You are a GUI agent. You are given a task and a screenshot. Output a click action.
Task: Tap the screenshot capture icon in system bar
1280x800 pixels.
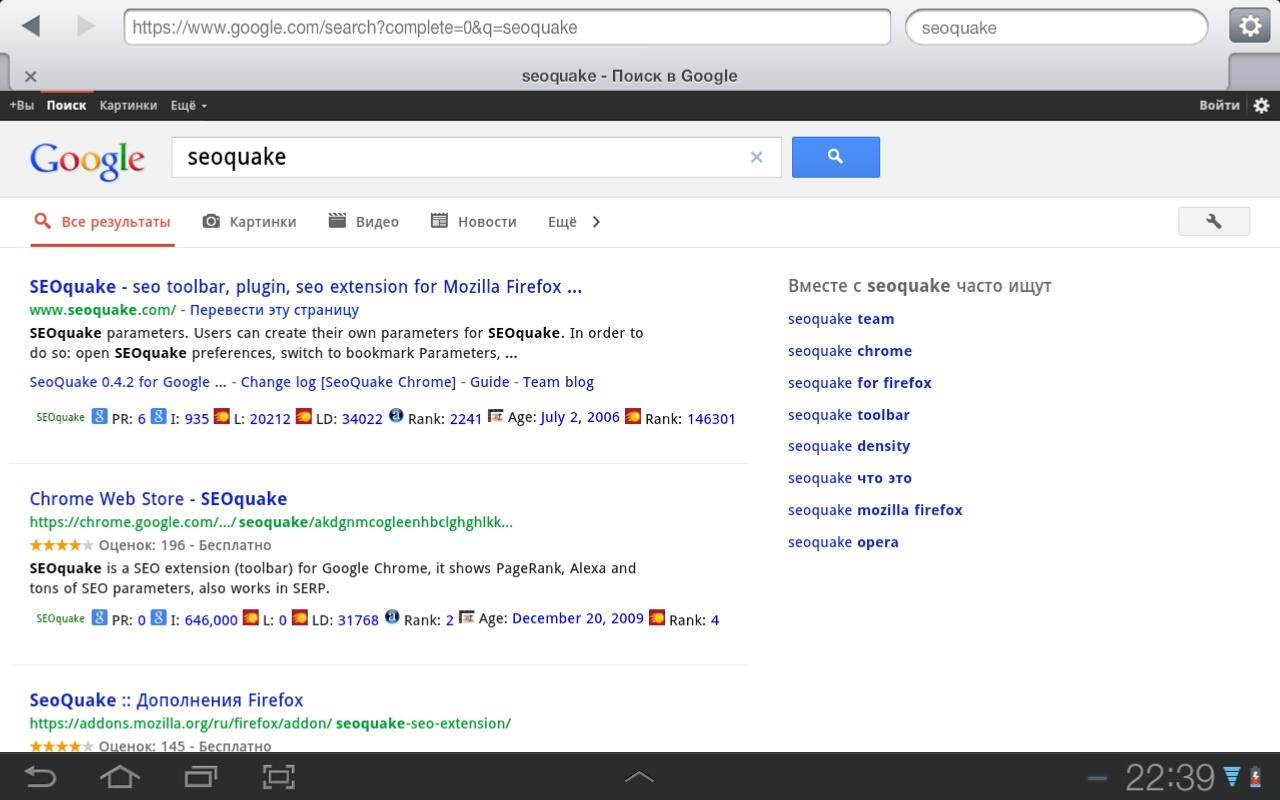(280, 776)
